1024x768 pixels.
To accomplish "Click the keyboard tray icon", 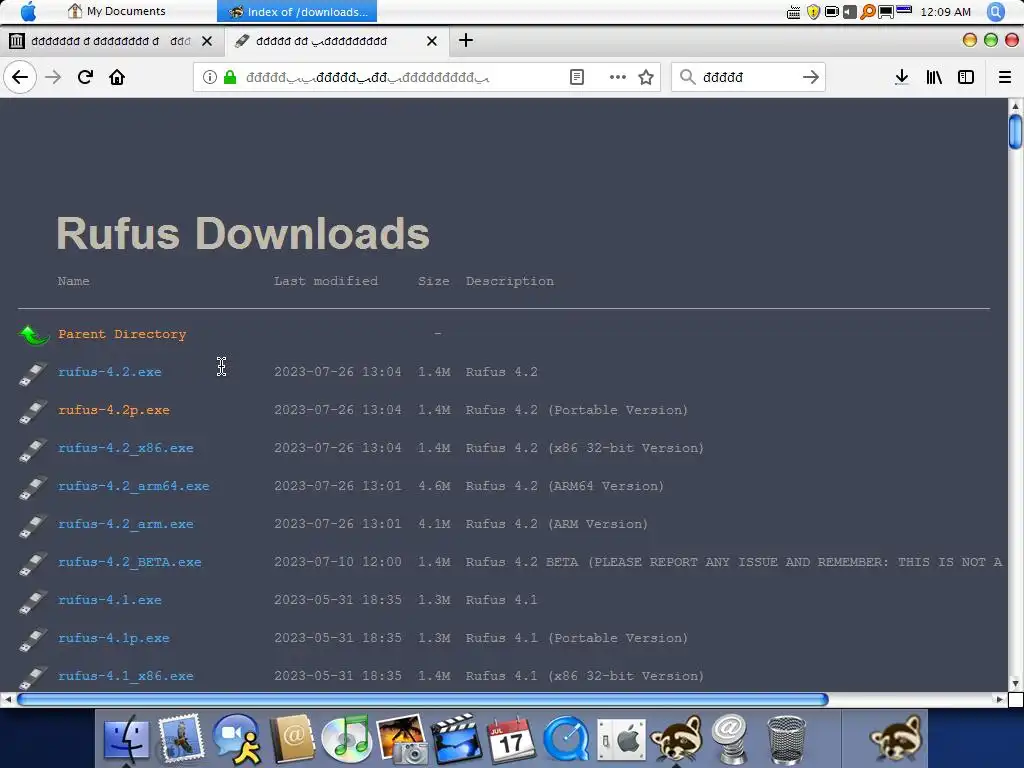I will pyautogui.click(x=793, y=12).
